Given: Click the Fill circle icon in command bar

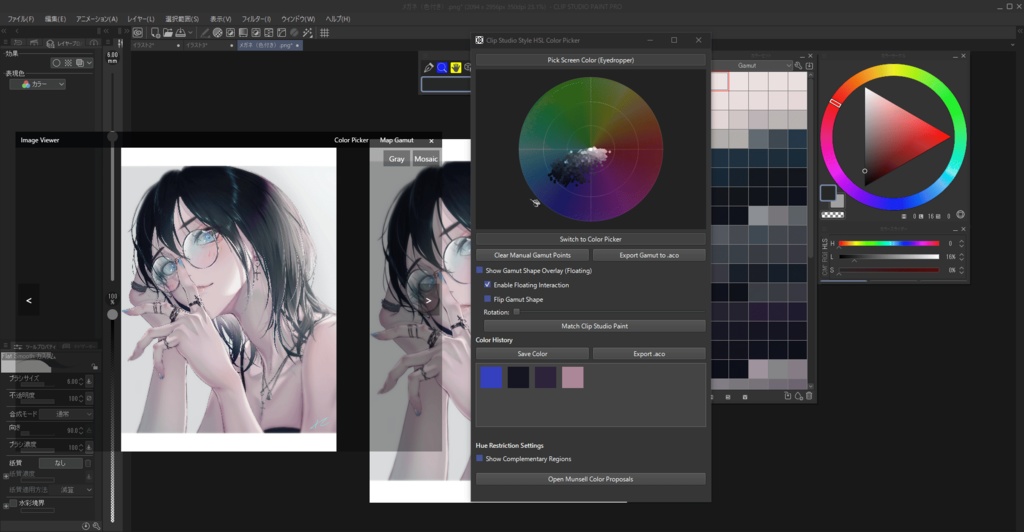Looking at the screenshot, I should (x=218, y=33).
